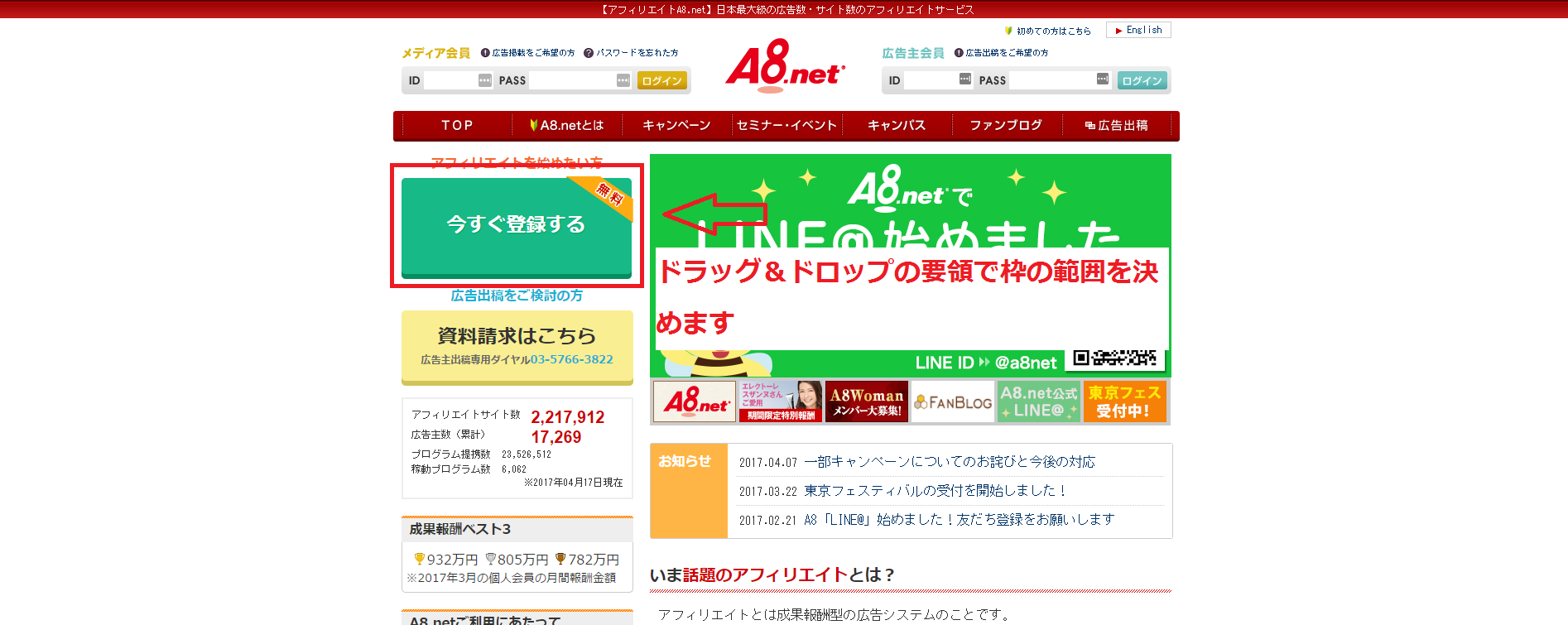Click the 広告出稿をご検討の方 label
Image resolution: width=1568 pixels, height=625 pixels.
coord(517,296)
